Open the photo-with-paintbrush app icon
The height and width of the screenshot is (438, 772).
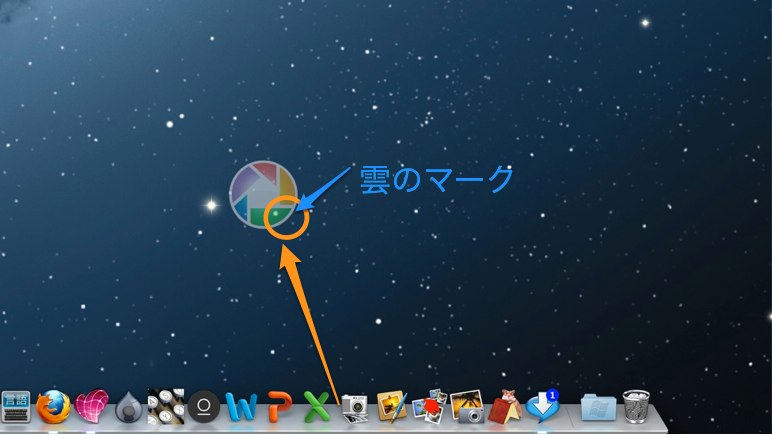coord(392,407)
